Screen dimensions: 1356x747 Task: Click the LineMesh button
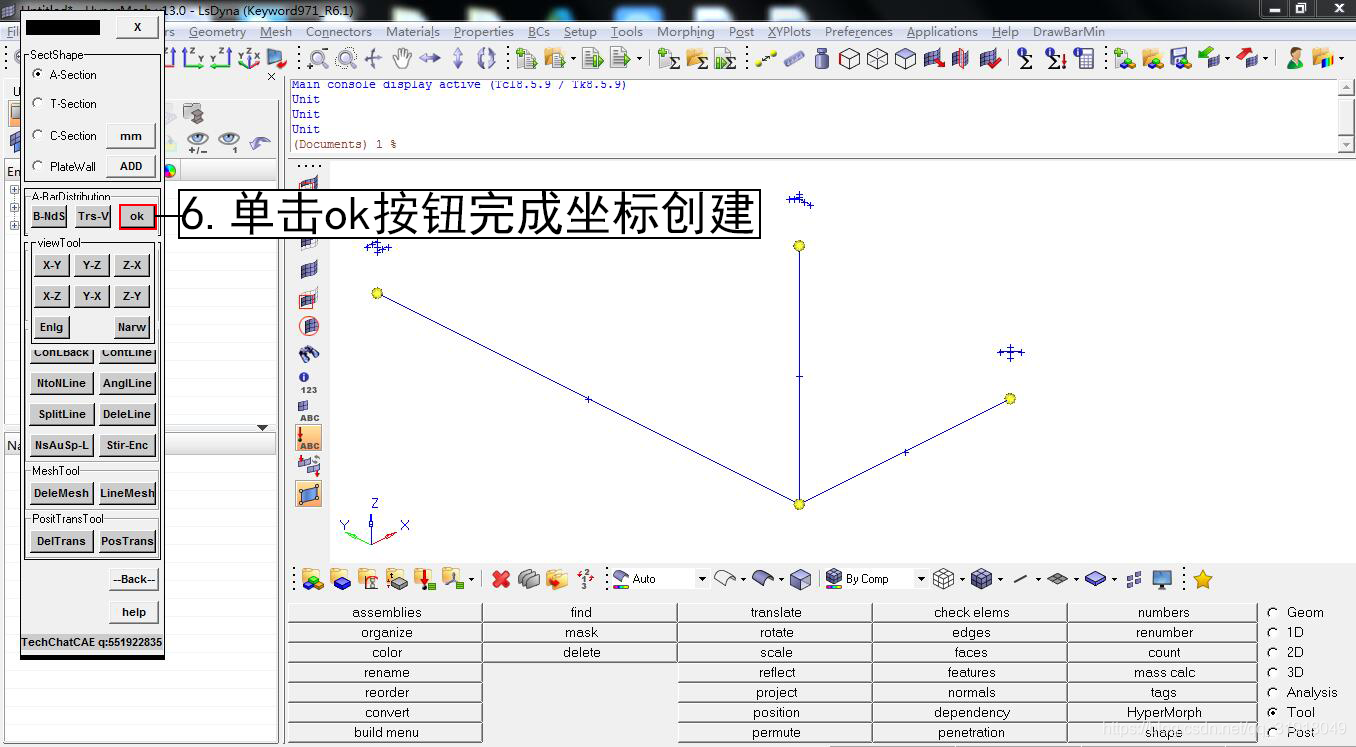click(x=127, y=493)
